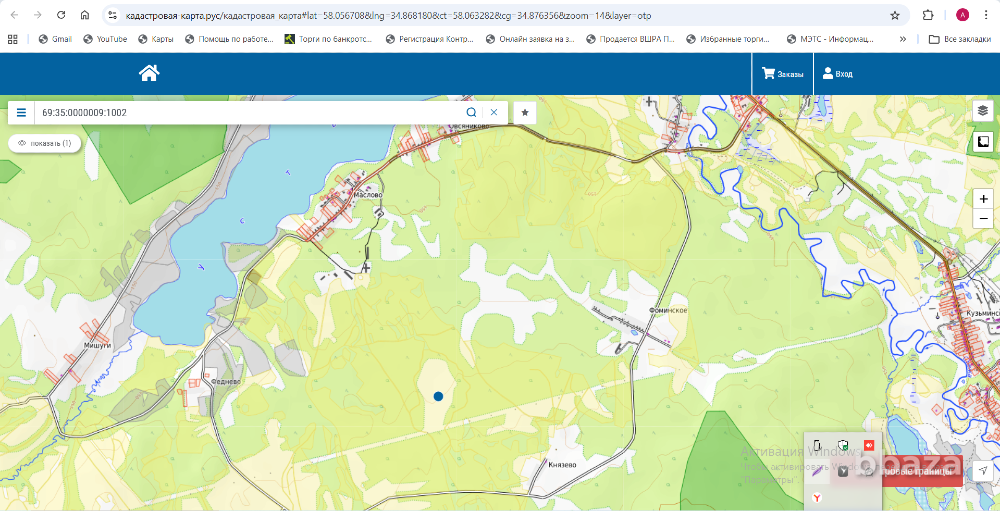This screenshot has height=511, width=1000.
Task: Click the blue parcel marker on map
Action: pyautogui.click(x=438, y=397)
